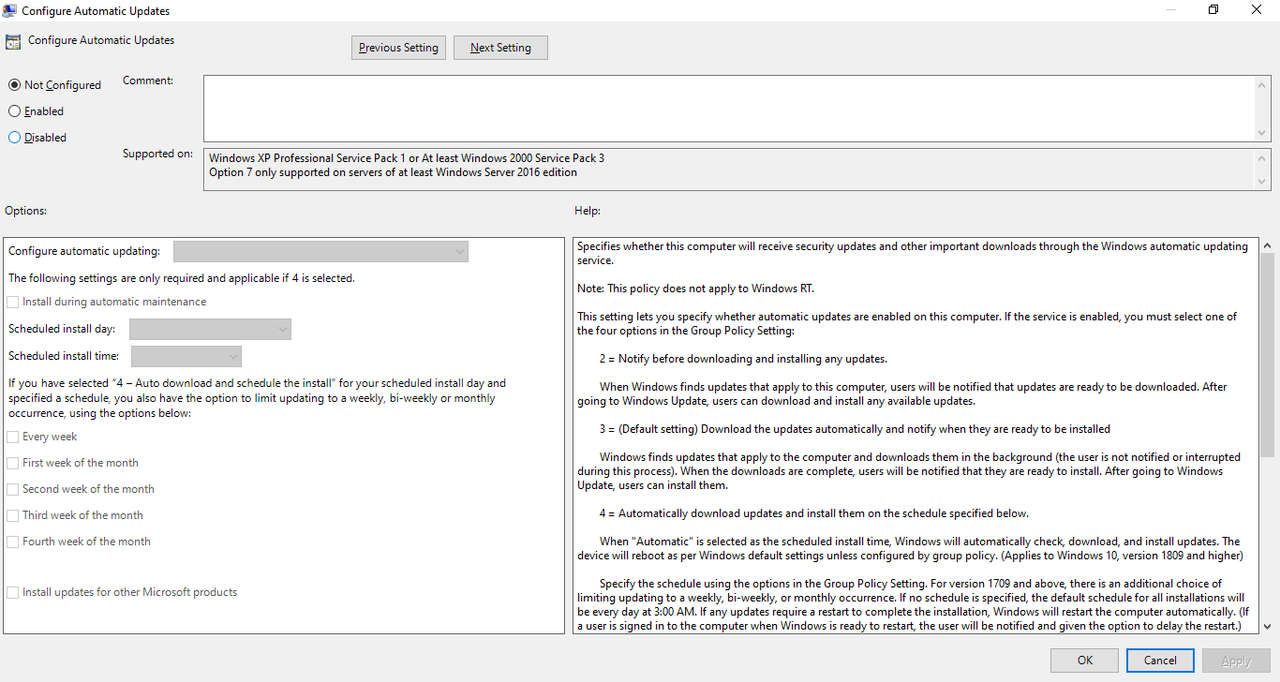Click the Comment box scroll down arrow

1262,132
